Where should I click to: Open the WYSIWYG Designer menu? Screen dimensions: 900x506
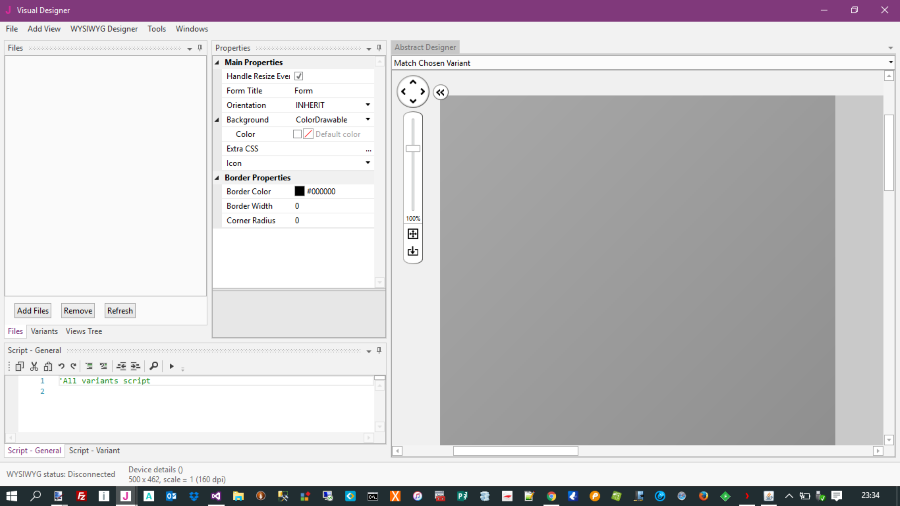104,29
